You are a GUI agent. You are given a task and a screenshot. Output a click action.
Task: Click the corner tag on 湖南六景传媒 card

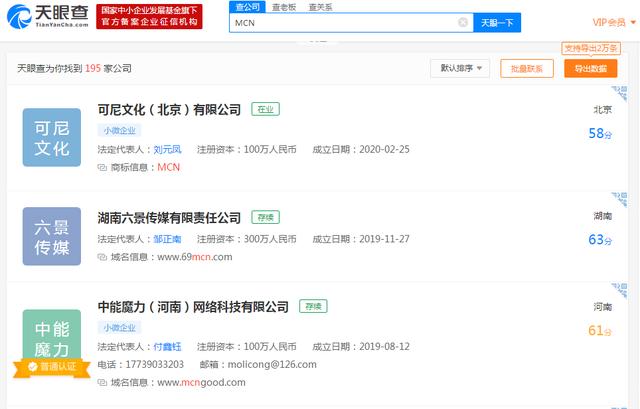(x=620, y=199)
